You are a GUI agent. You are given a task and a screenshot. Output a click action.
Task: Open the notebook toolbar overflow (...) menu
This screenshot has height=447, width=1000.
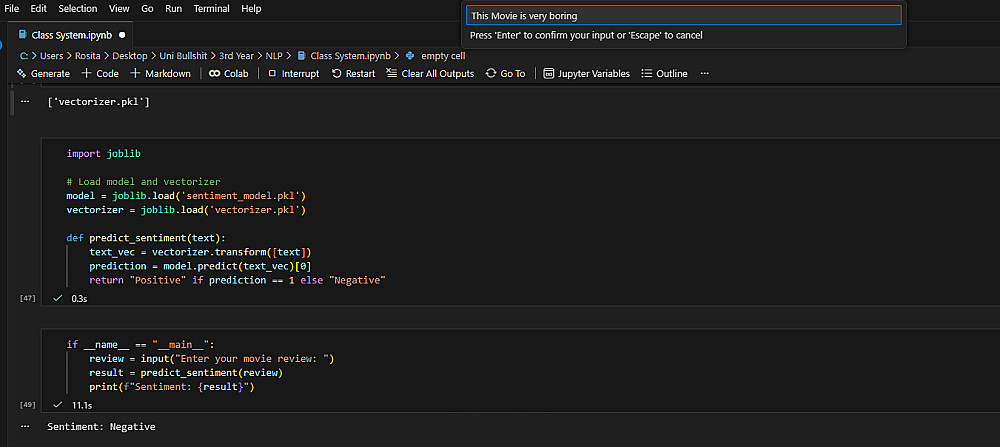pyautogui.click(x=705, y=74)
